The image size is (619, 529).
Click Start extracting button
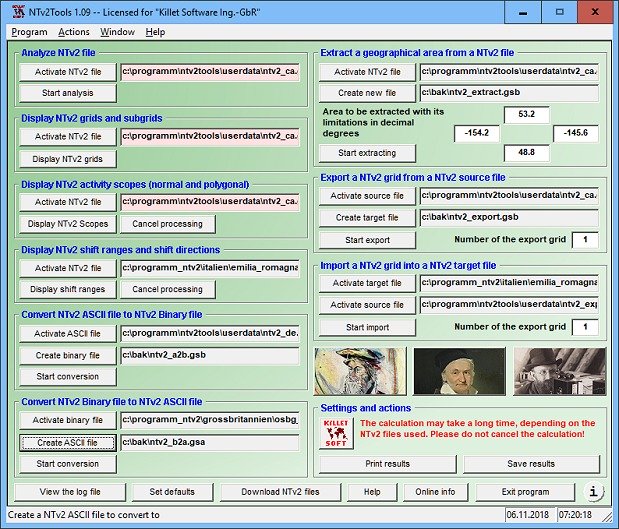tap(368, 153)
